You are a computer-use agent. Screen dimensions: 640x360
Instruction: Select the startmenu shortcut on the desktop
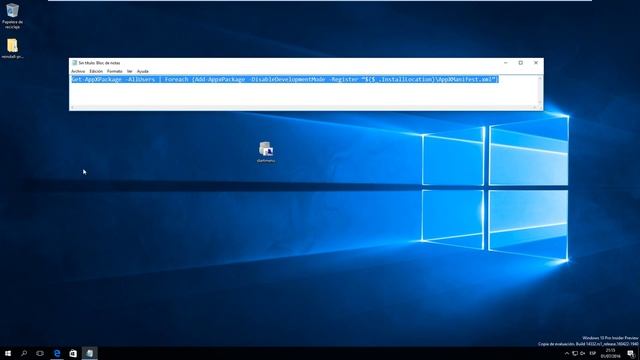266,152
